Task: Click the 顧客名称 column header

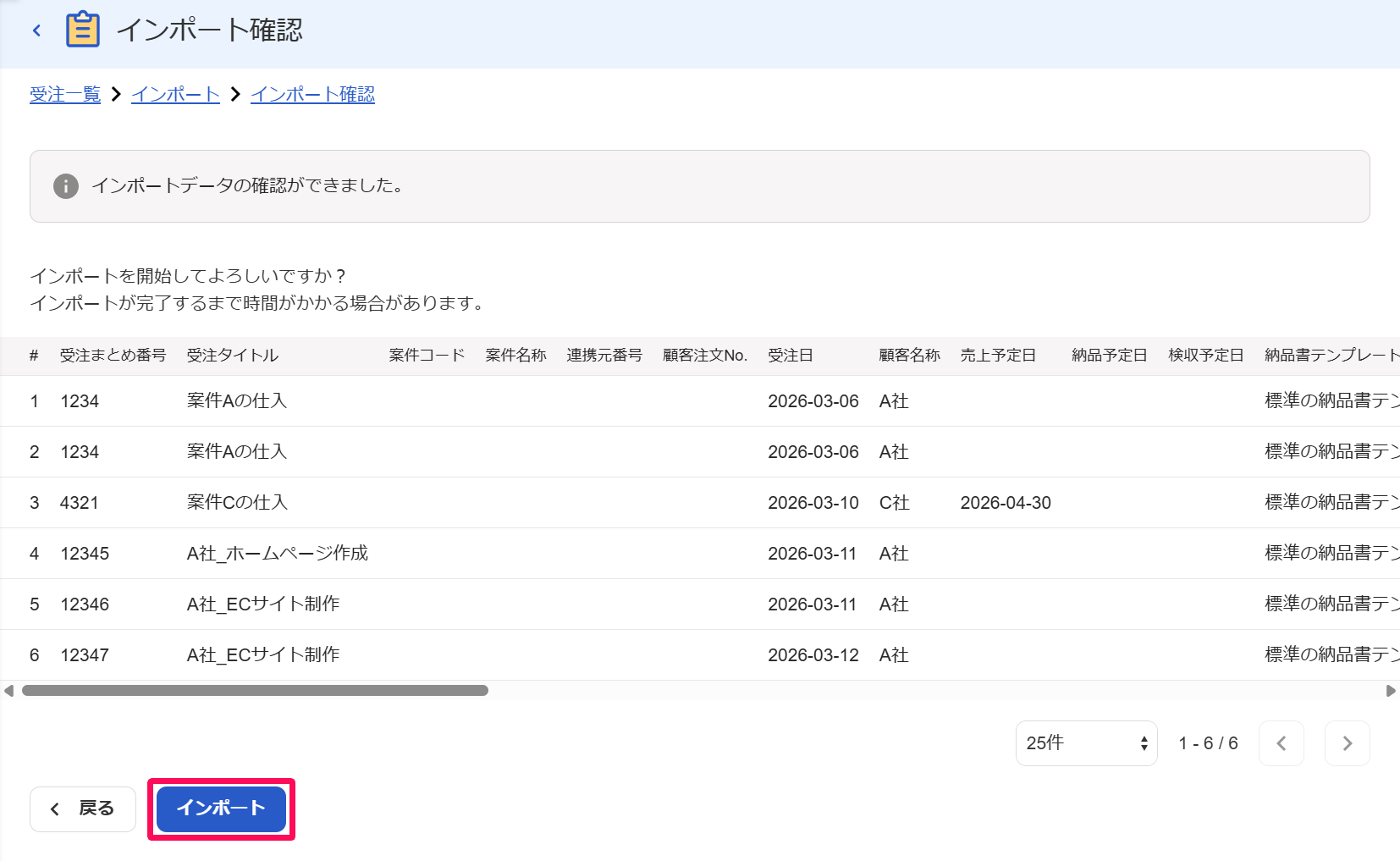Action: pos(909,356)
